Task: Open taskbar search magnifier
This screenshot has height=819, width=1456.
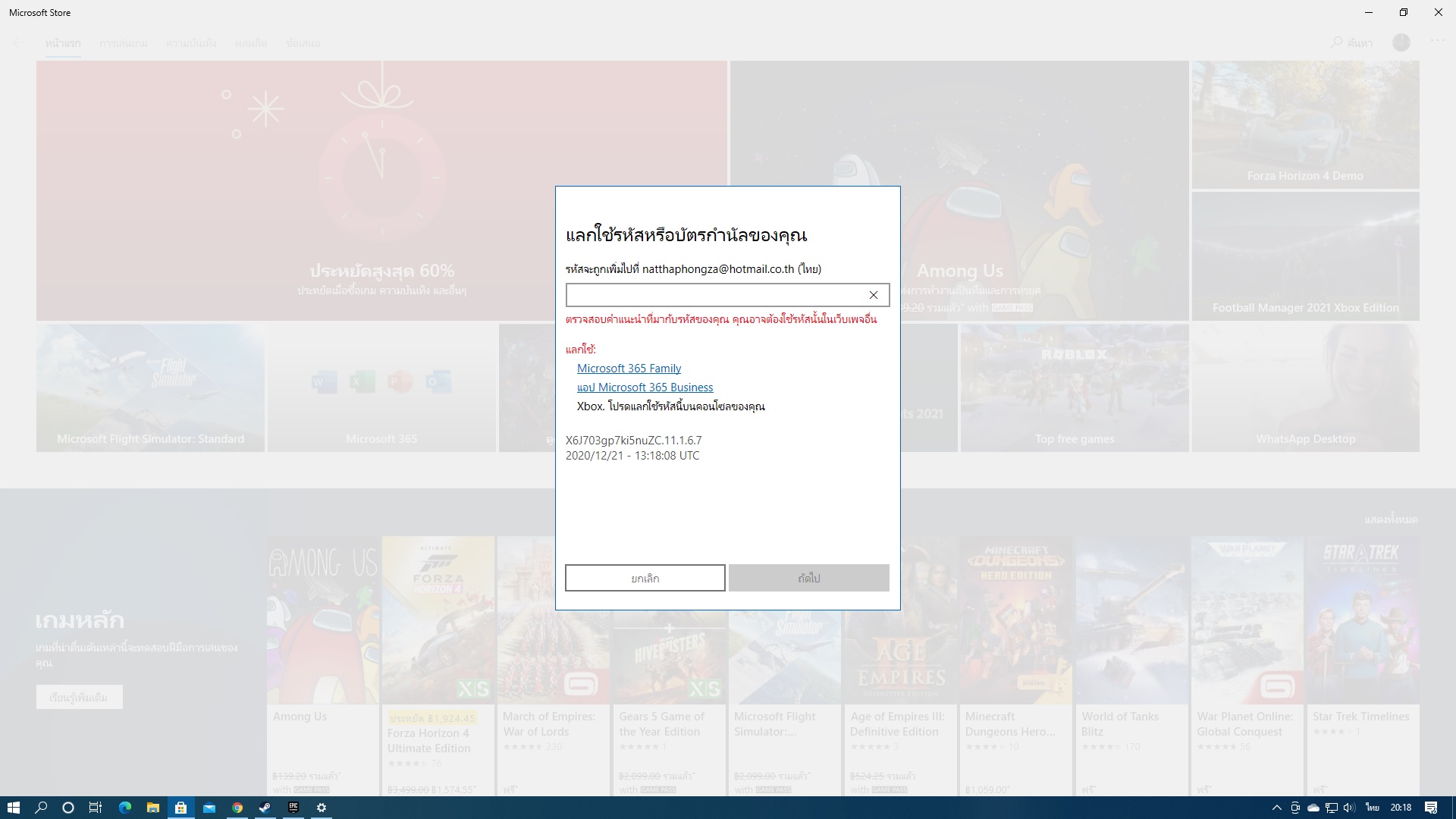Action: 41,808
